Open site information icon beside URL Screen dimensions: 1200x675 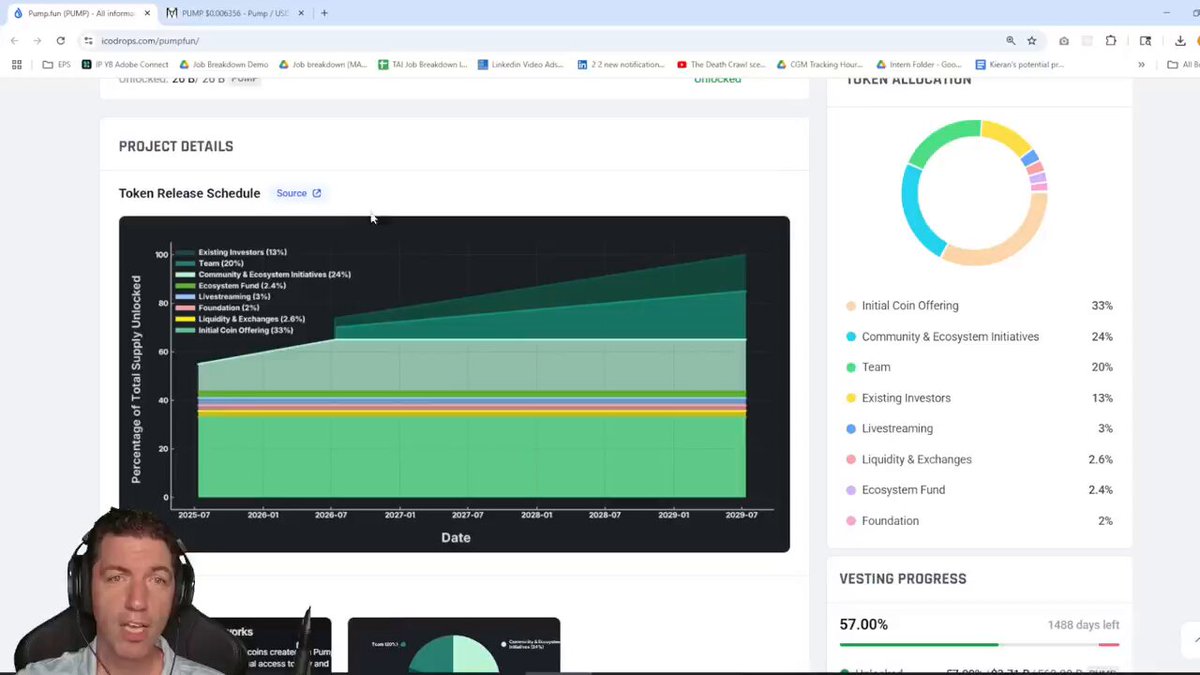click(x=89, y=40)
